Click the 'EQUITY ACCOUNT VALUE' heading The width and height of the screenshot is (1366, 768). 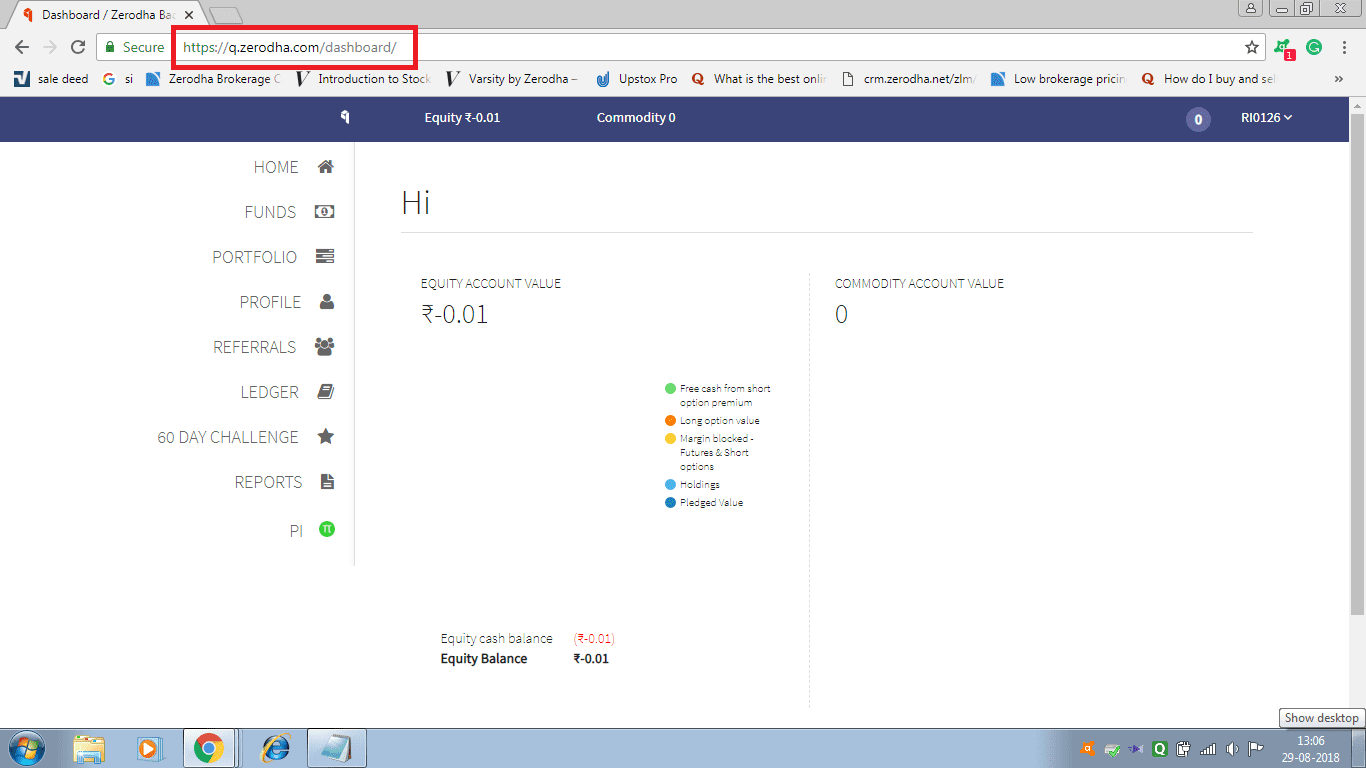[491, 284]
